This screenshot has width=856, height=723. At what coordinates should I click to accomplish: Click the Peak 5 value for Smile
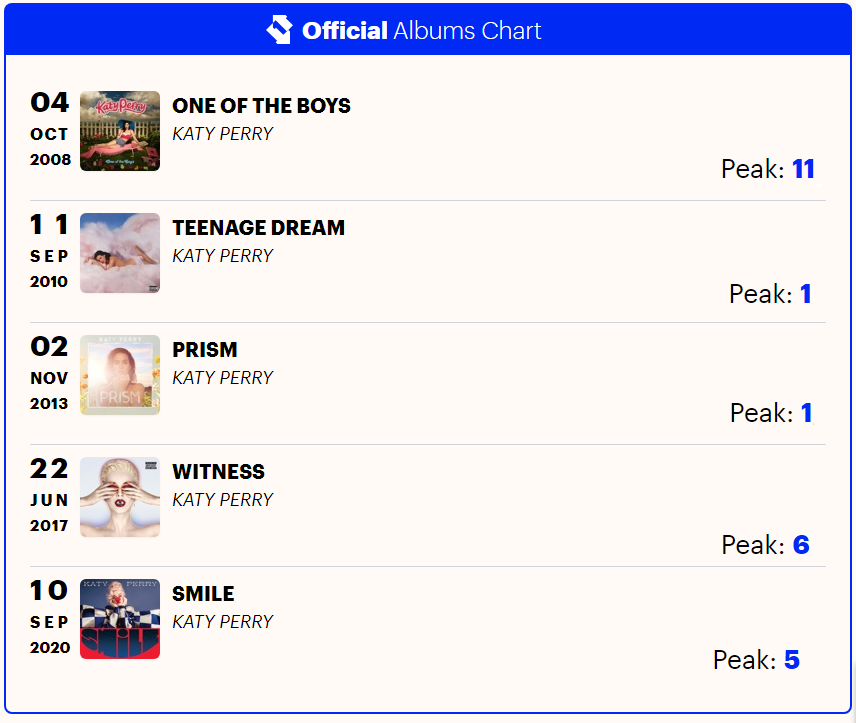tap(791, 660)
